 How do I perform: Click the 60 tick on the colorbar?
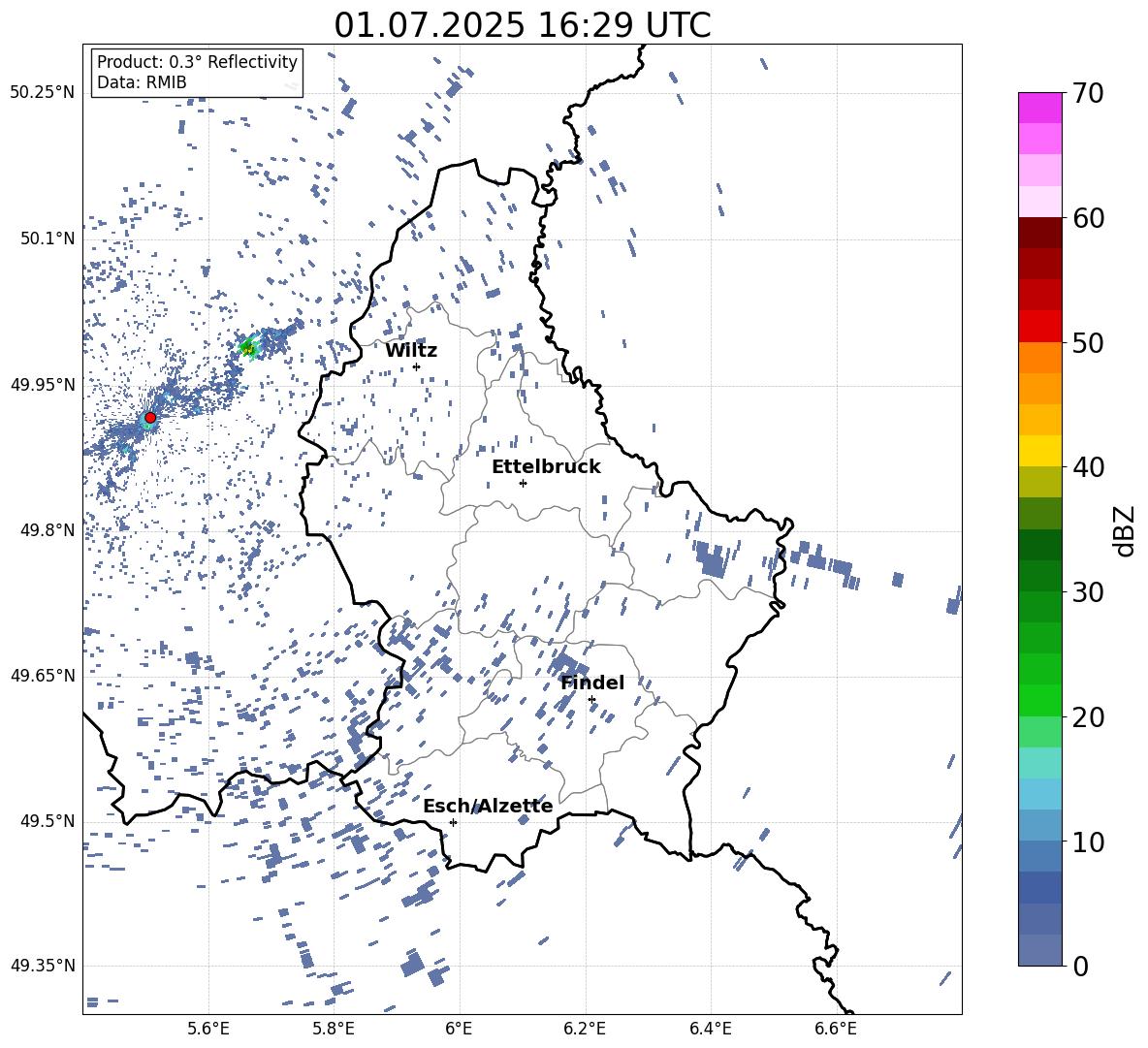pyautogui.click(x=1087, y=218)
